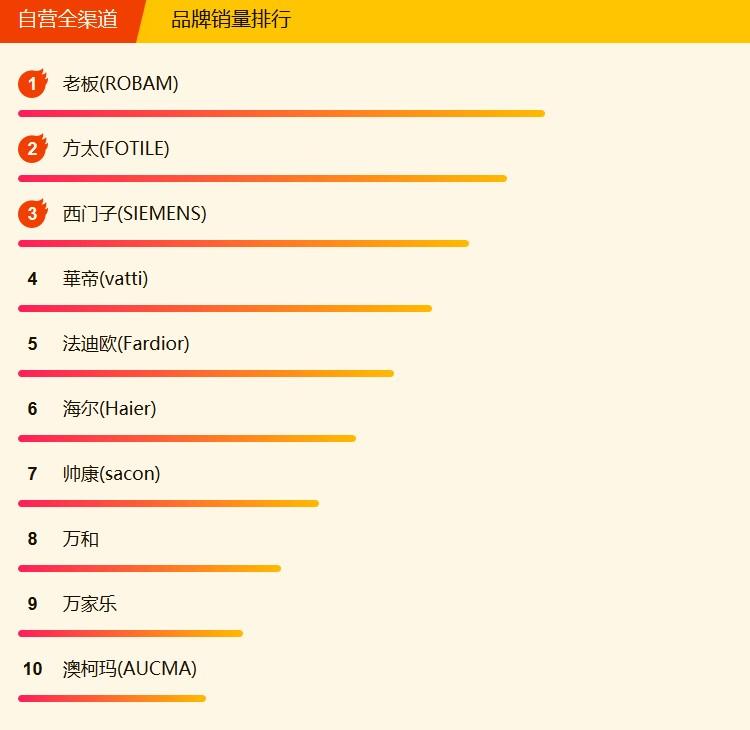Click the rank number 10 label

click(x=33, y=669)
